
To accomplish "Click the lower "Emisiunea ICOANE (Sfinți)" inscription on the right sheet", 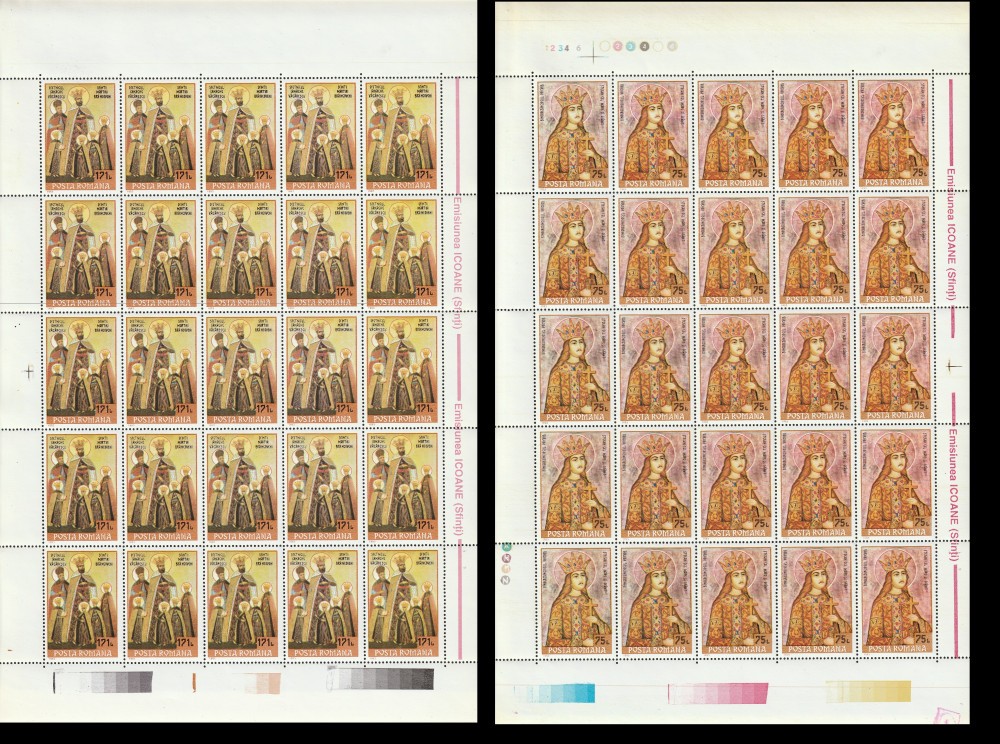I will [x=953, y=495].
